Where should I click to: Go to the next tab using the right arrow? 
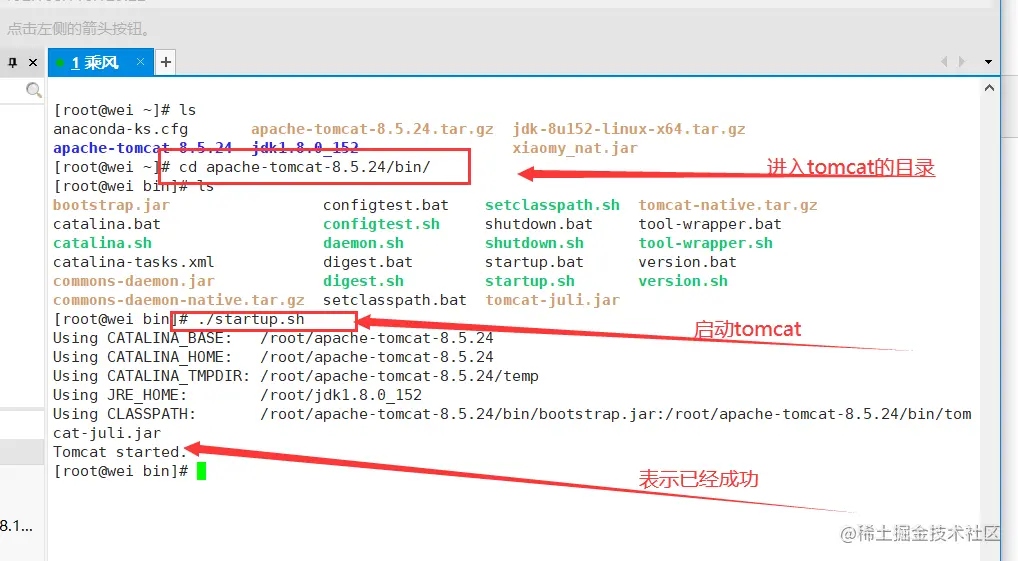pos(962,62)
